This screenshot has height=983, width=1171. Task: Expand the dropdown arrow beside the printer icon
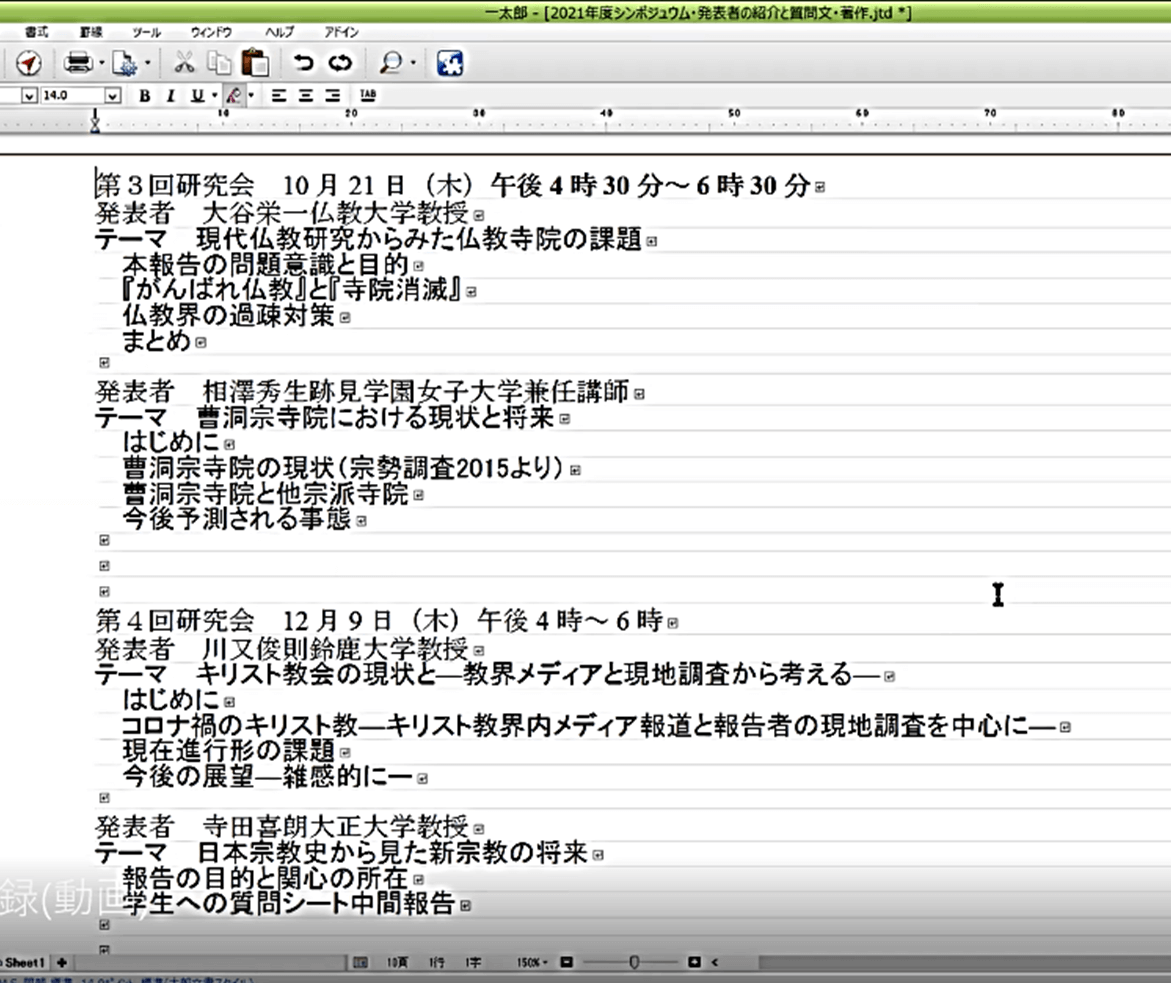(101, 65)
